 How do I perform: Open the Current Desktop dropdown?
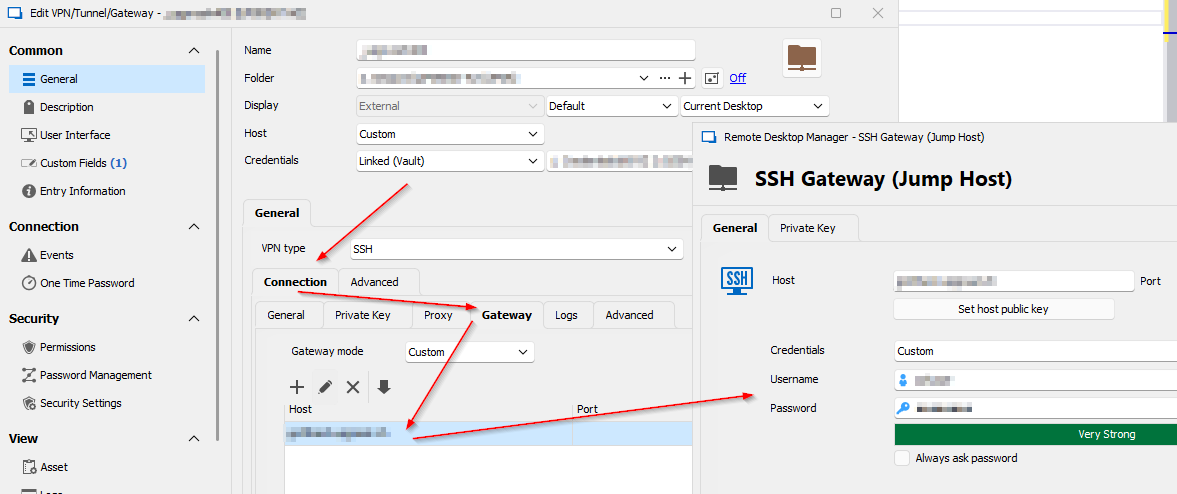[x=754, y=106]
